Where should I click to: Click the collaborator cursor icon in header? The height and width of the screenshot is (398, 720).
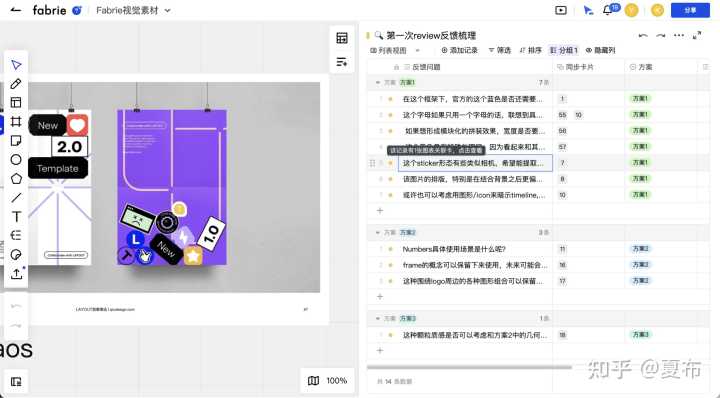(x=588, y=10)
